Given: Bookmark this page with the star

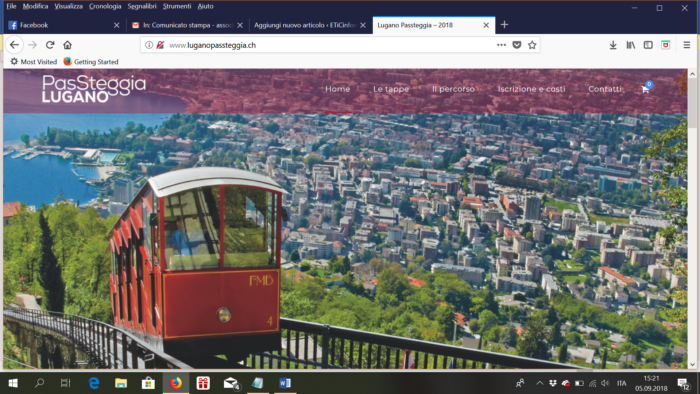Looking at the screenshot, I should (x=532, y=45).
